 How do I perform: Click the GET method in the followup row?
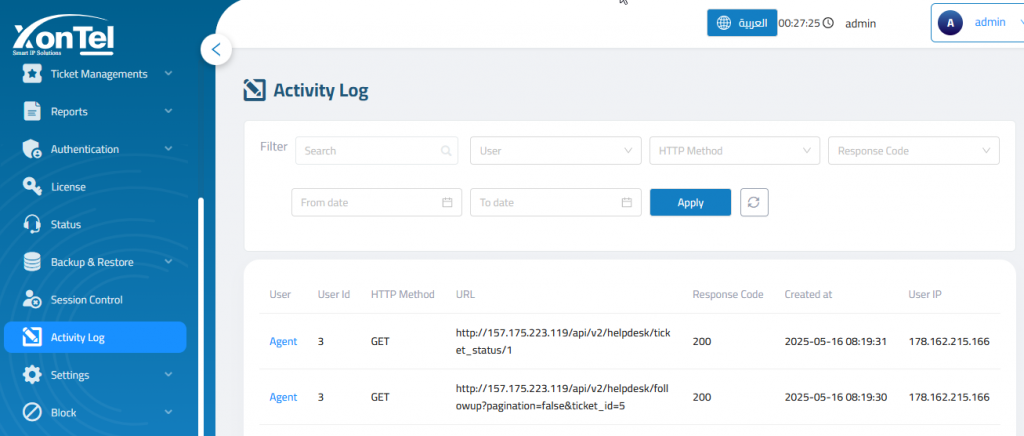(x=380, y=397)
